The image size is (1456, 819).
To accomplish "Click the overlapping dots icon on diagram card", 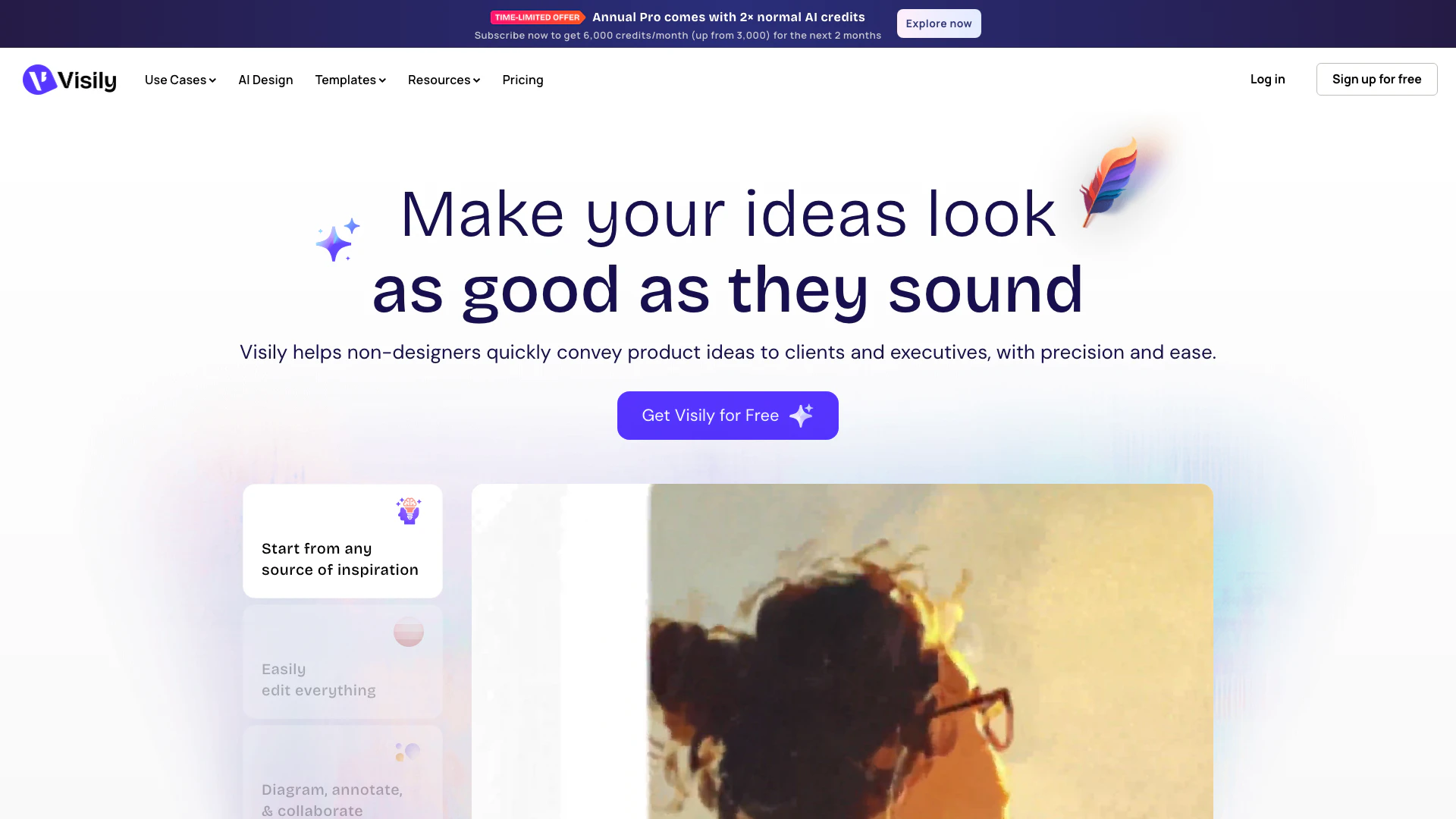I will click(408, 752).
